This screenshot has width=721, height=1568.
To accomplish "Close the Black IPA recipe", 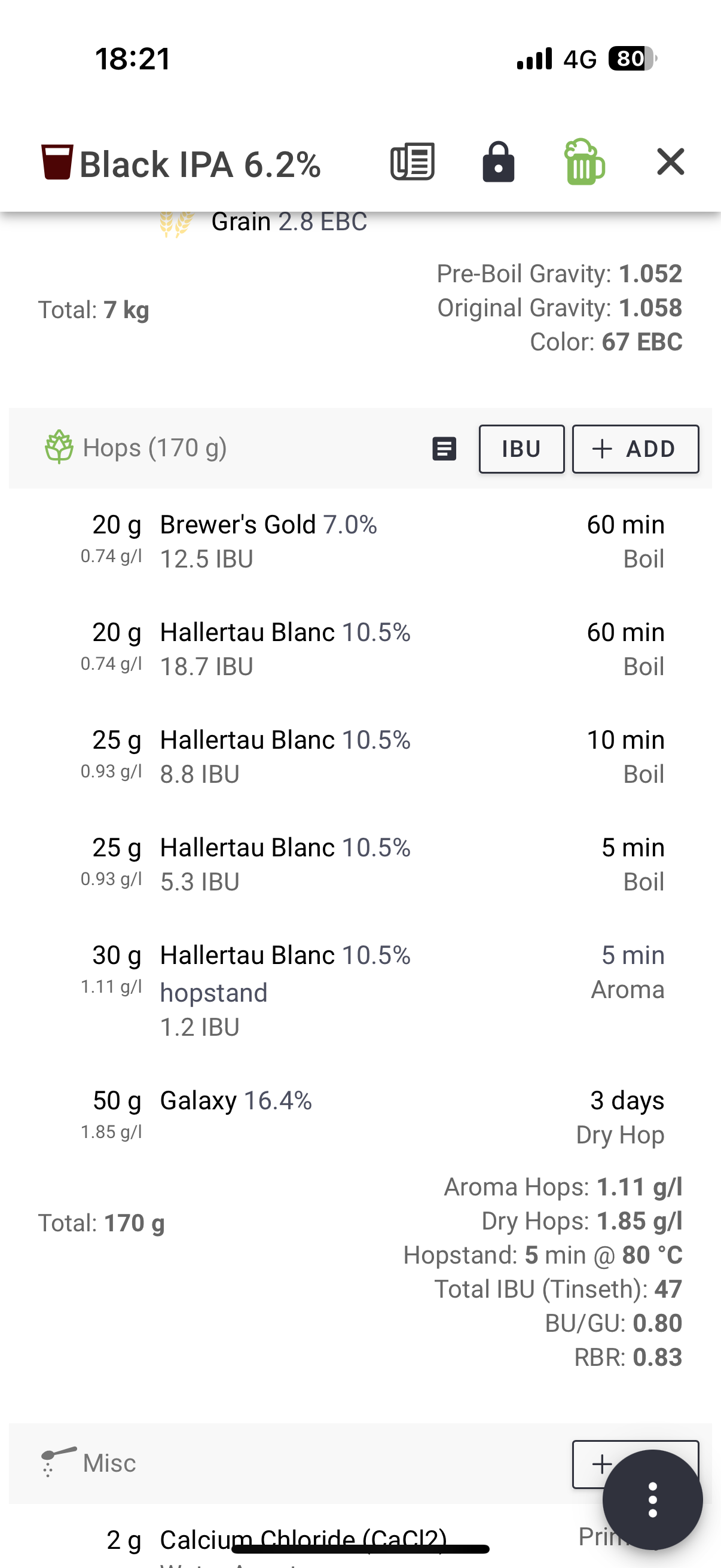I will point(671,162).
